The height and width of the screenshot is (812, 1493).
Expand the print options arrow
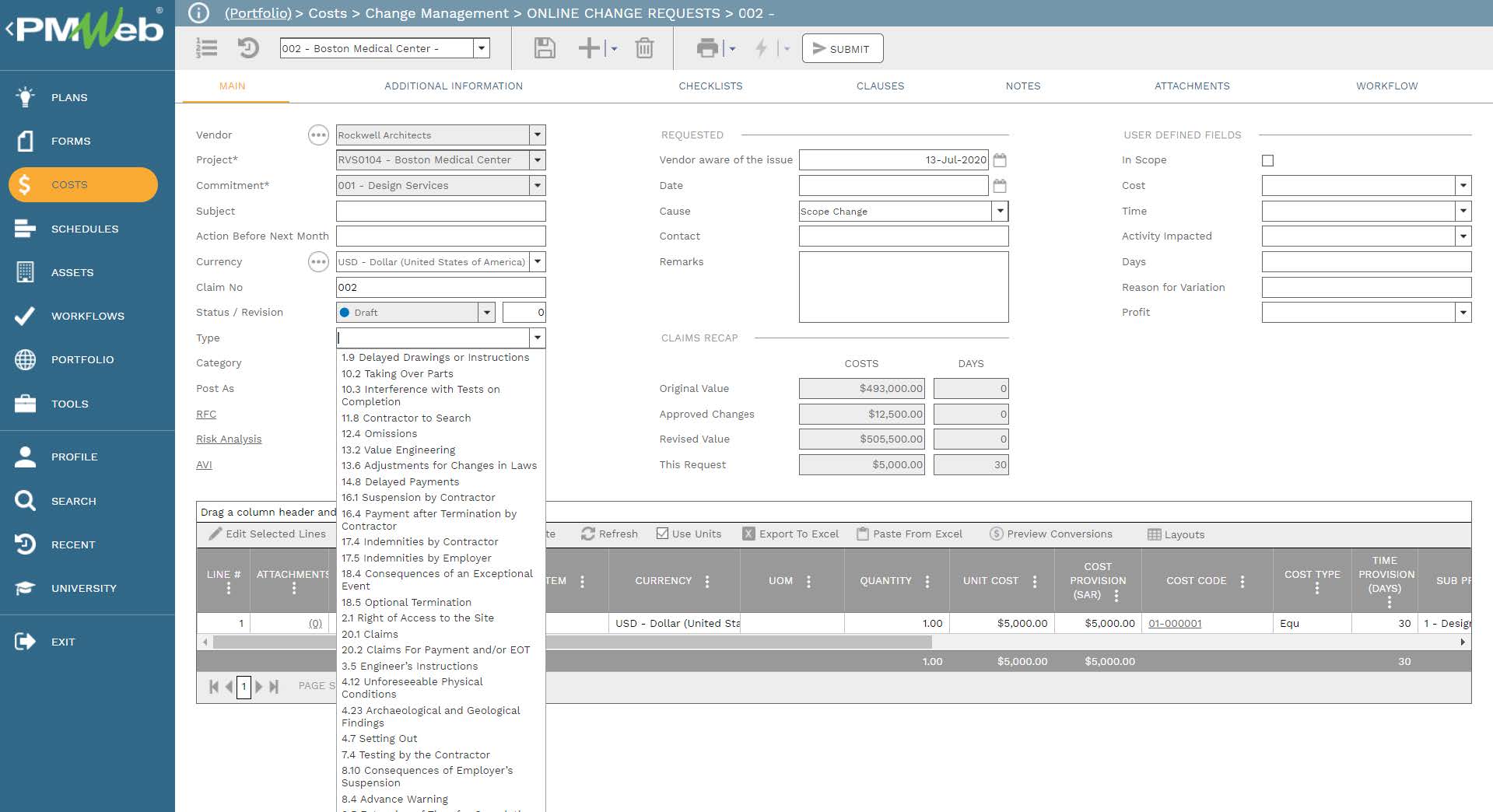pos(732,49)
